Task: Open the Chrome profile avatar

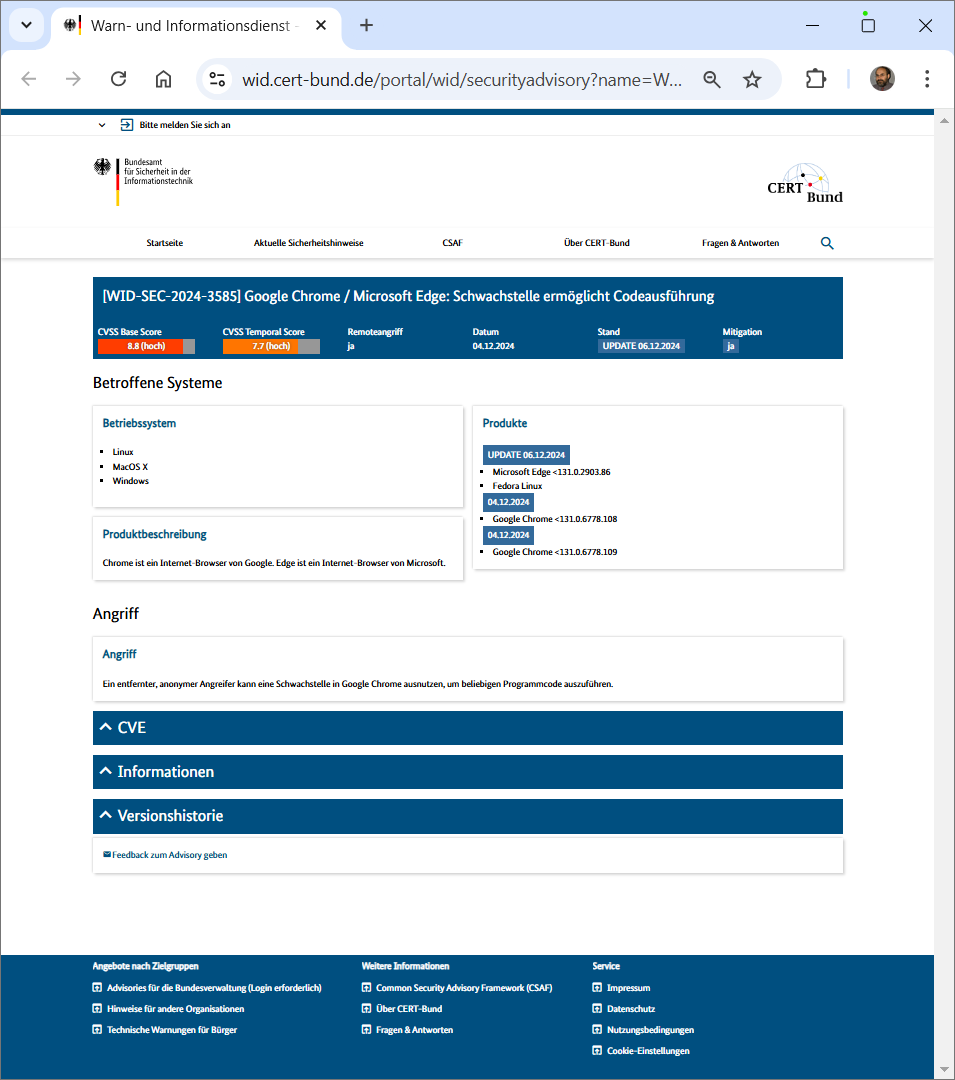Action: point(882,79)
